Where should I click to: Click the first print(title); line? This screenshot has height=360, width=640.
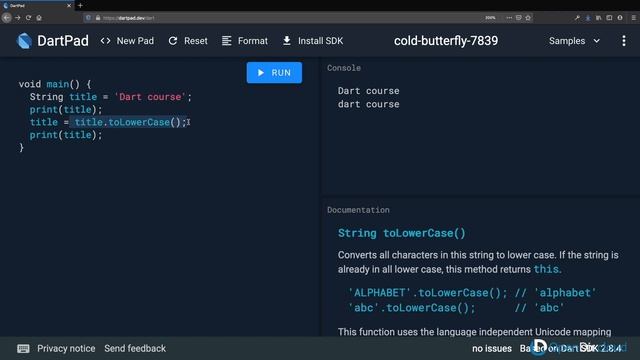point(66,109)
